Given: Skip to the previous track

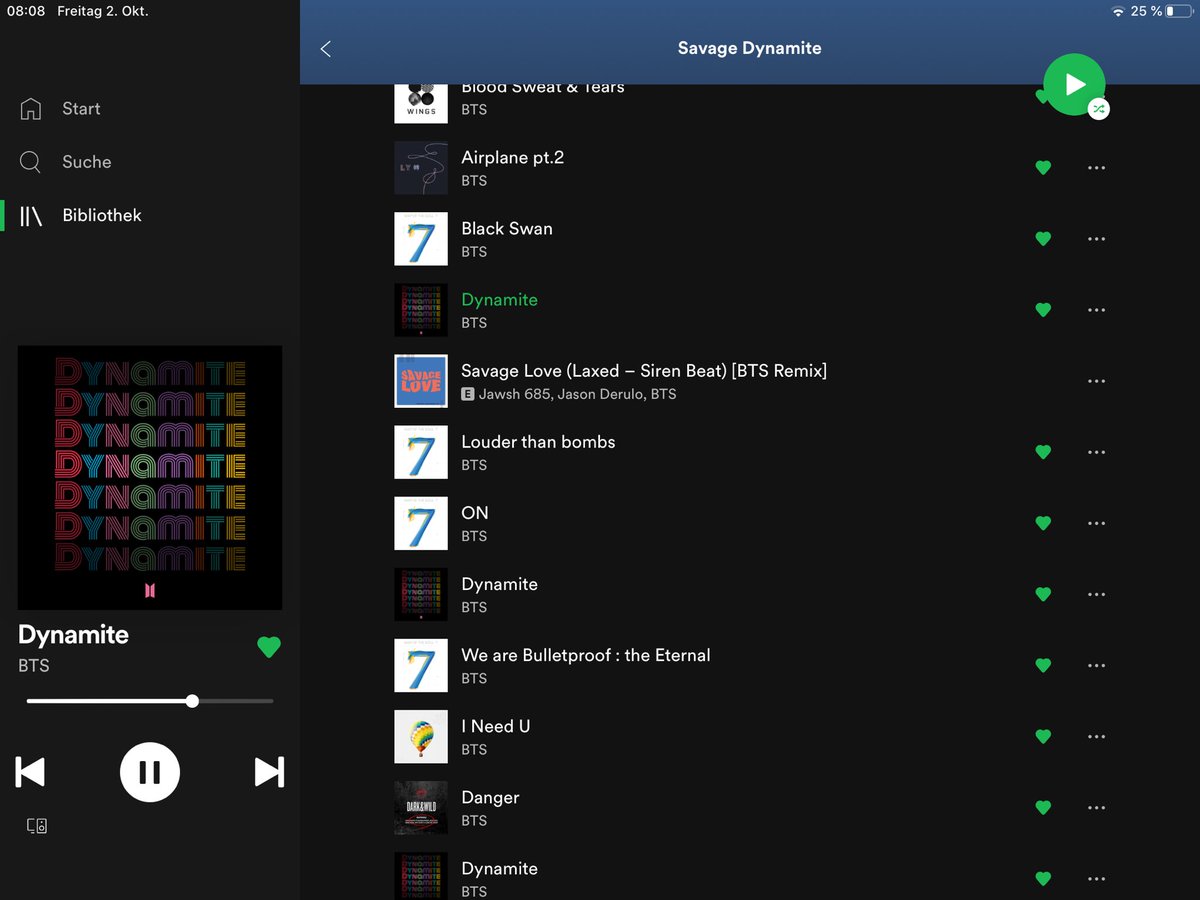Looking at the screenshot, I should (30, 772).
